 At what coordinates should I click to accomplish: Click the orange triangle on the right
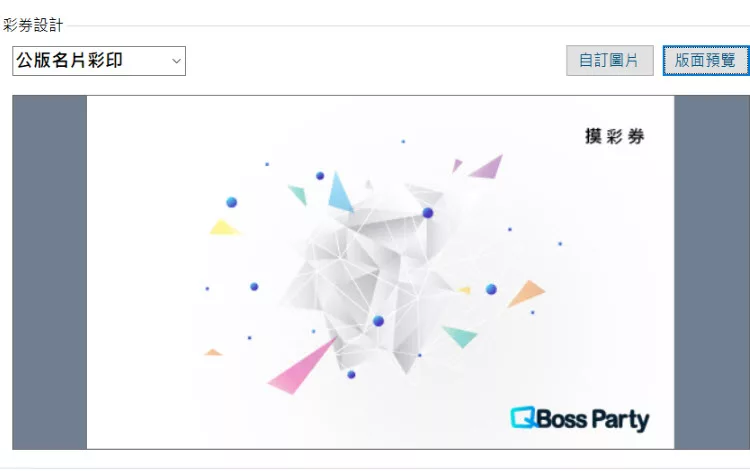[526, 293]
